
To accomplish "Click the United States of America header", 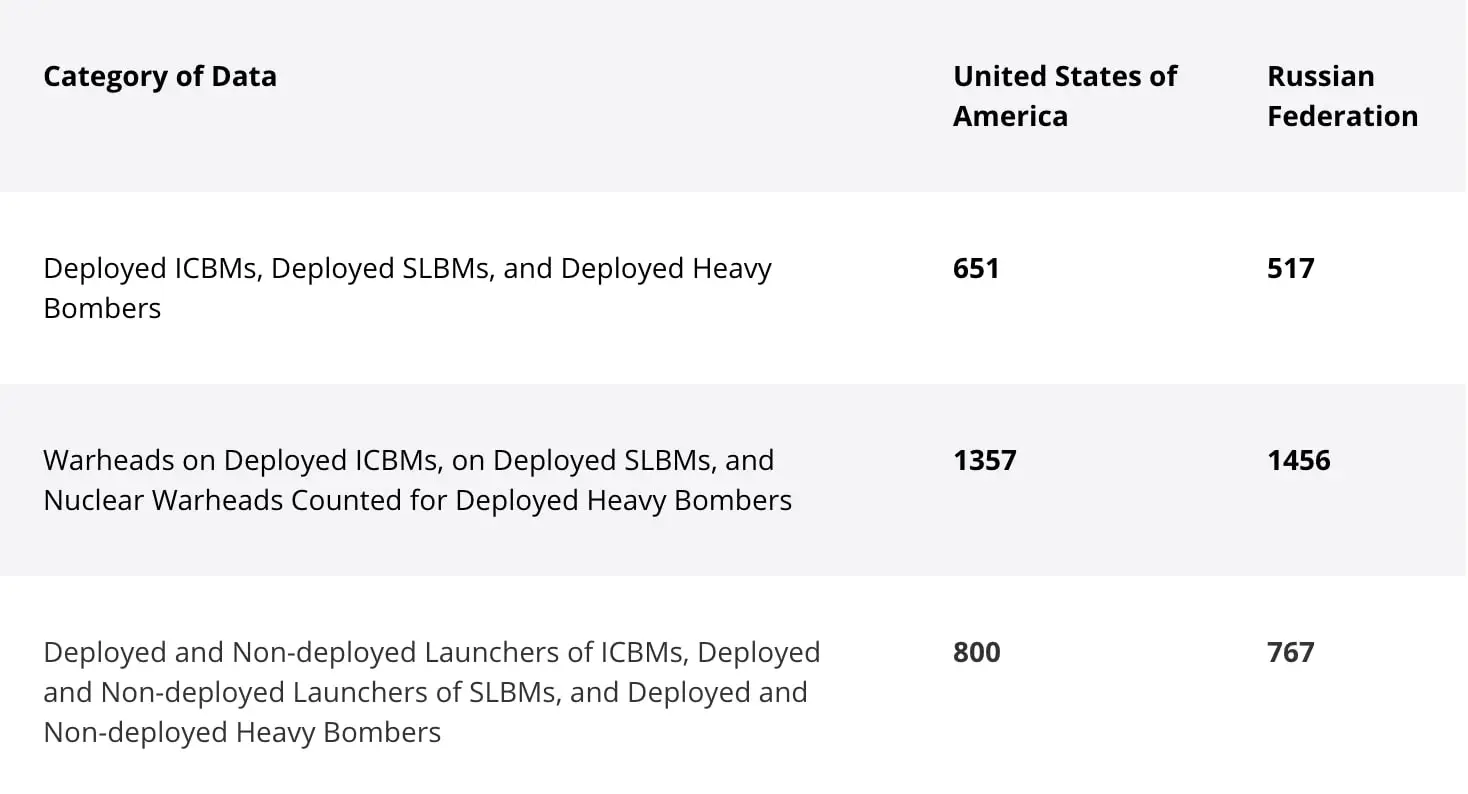I will coord(1064,96).
